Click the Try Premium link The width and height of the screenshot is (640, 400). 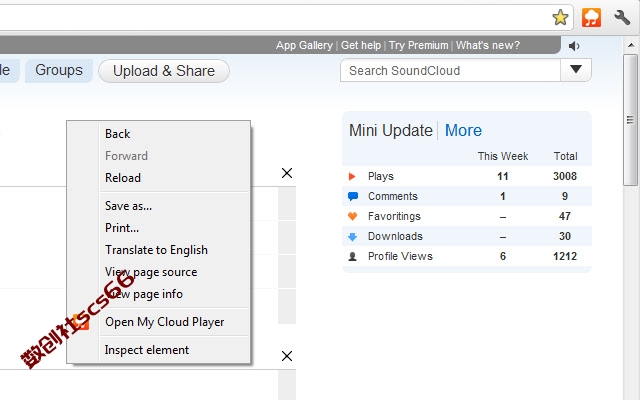tap(418, 45)
